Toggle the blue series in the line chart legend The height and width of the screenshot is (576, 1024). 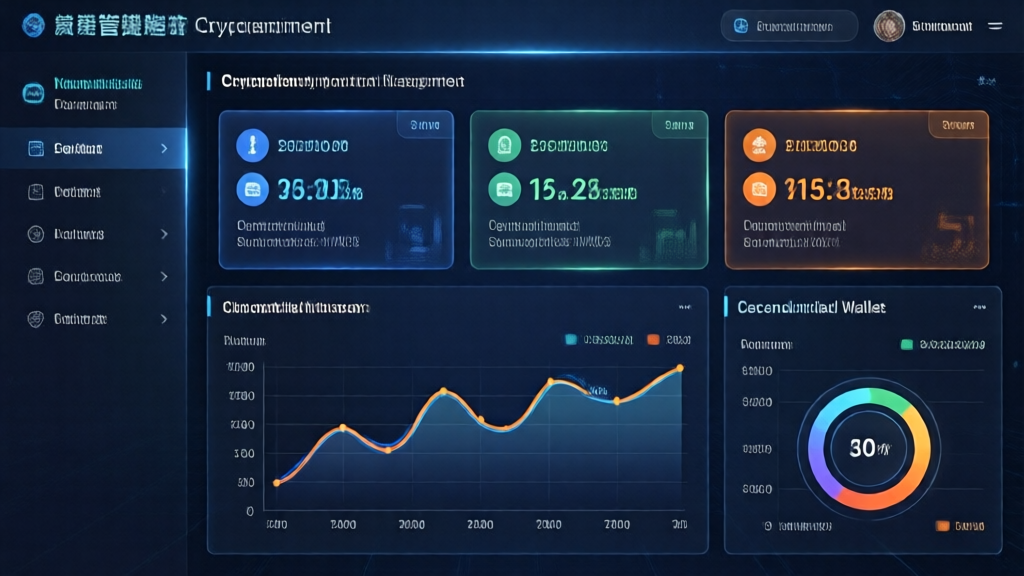pos(571,340)
